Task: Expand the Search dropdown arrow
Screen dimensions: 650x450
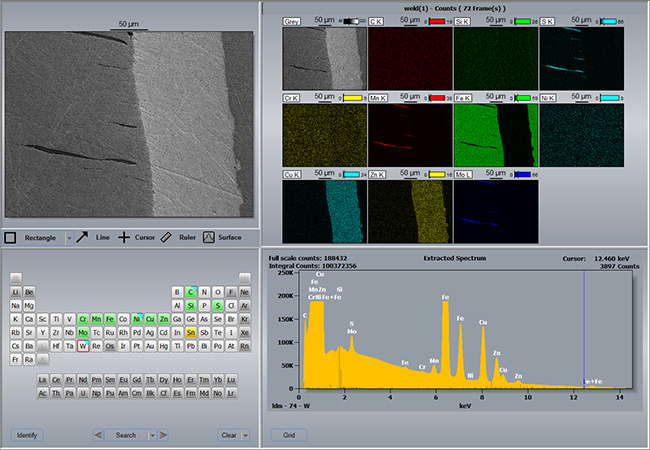Action: pos(151,435)
